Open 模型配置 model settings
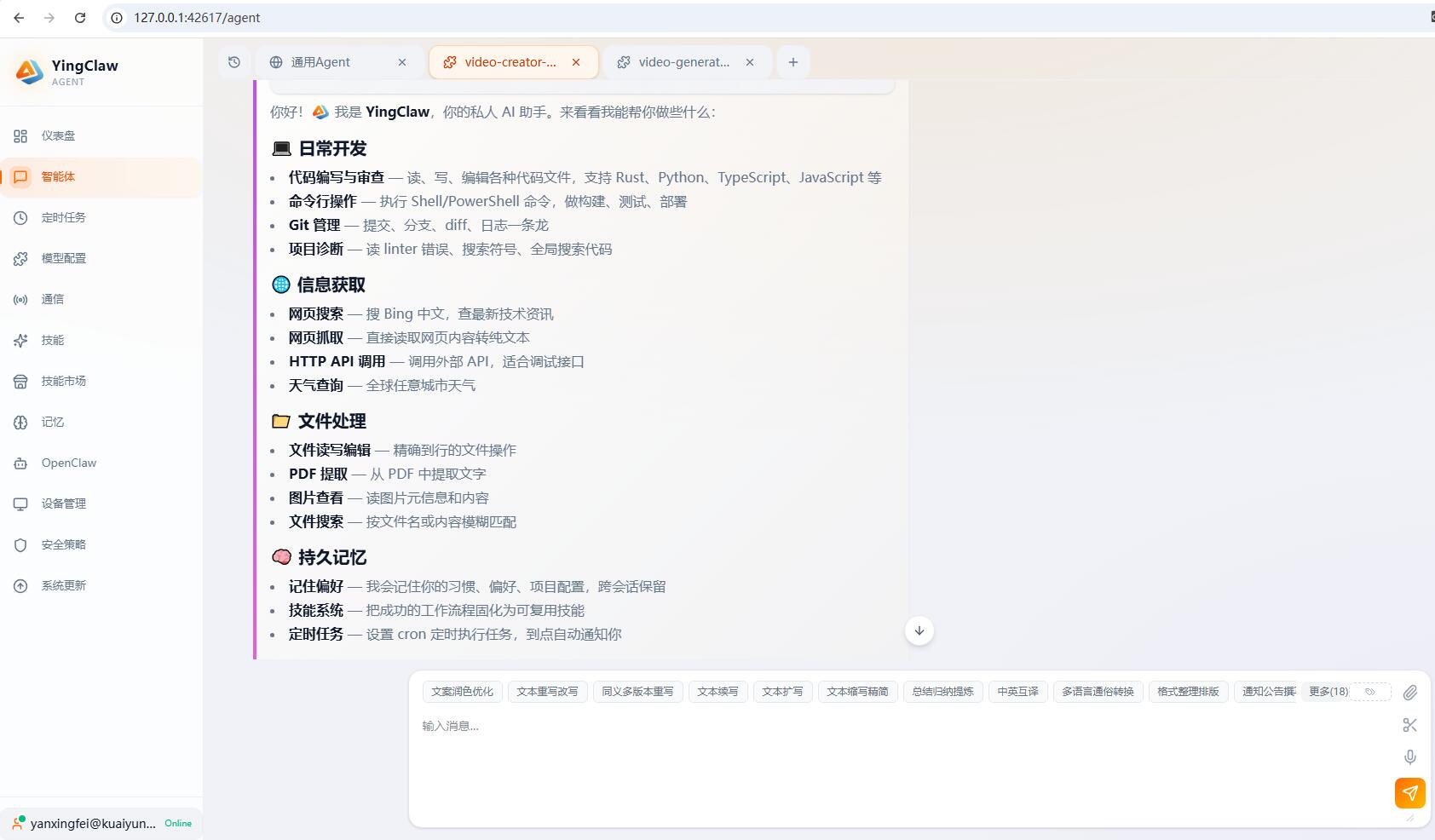This screenshot has height=840, width=1435. (101, 258)
